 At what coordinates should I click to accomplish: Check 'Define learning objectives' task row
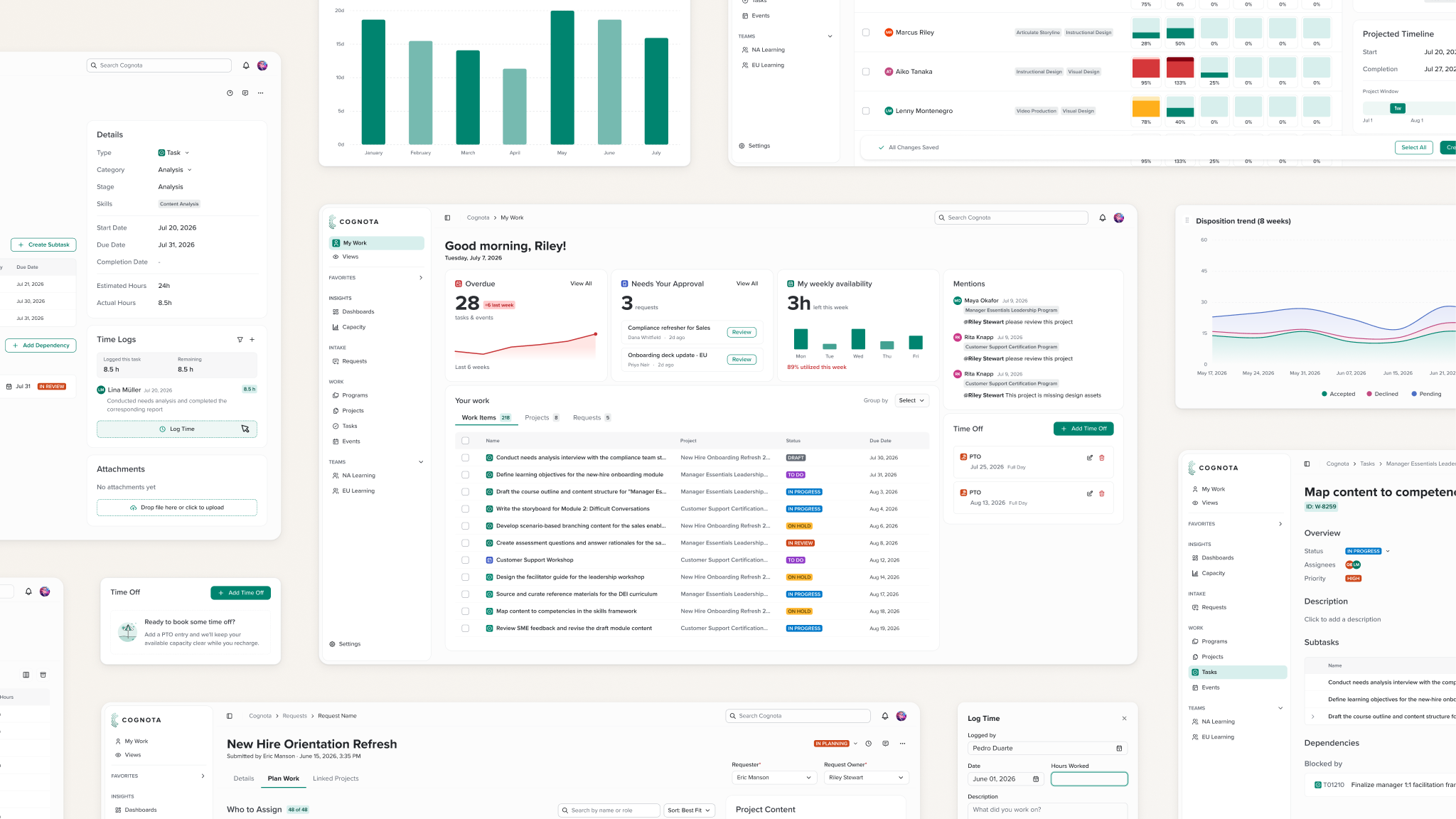tap(466, 475)
